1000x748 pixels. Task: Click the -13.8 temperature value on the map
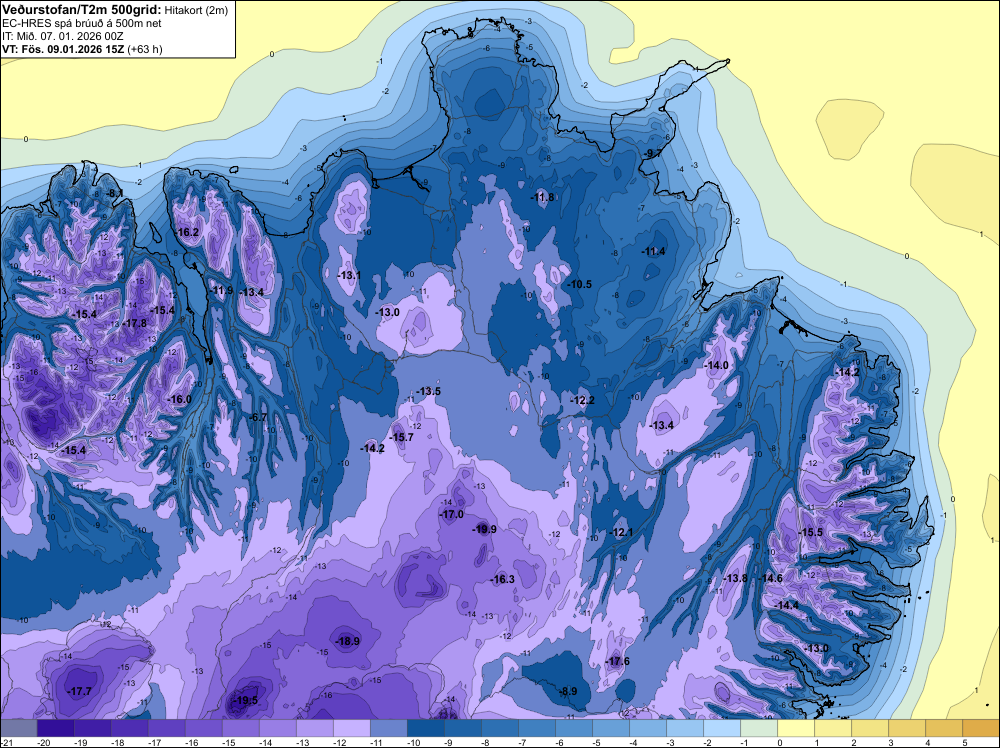click(735, 578)
